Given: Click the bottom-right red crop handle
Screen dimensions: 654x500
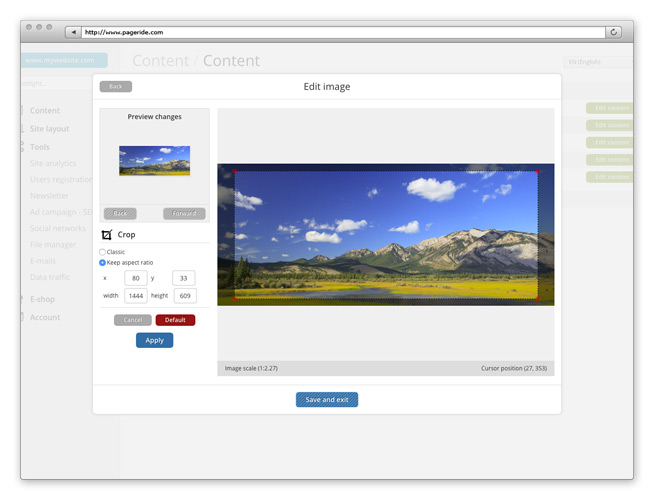Looking at the screenshot, I should [537, 298].
